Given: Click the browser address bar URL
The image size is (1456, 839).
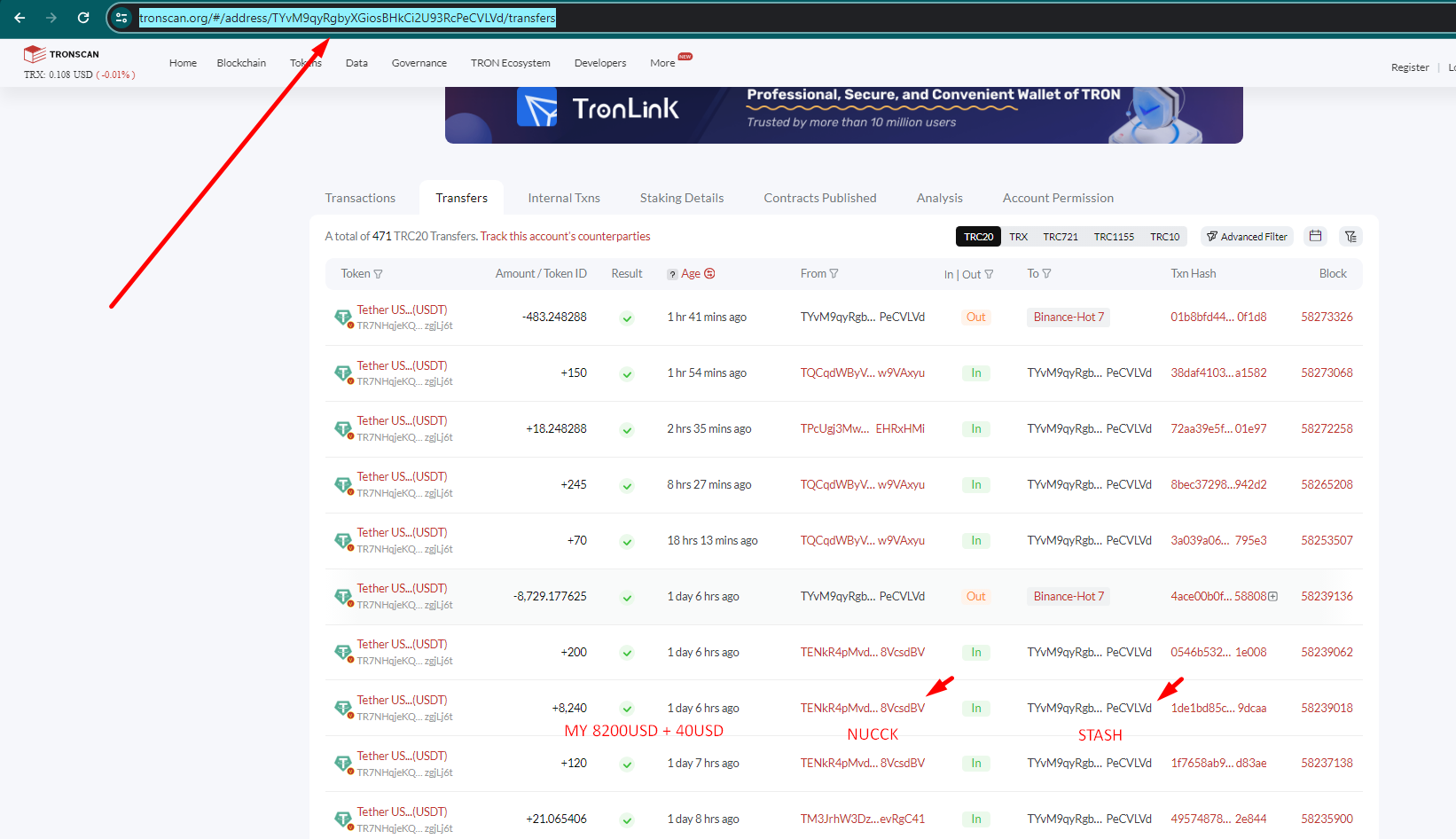Looking at the screenshot, I should 348,18.
